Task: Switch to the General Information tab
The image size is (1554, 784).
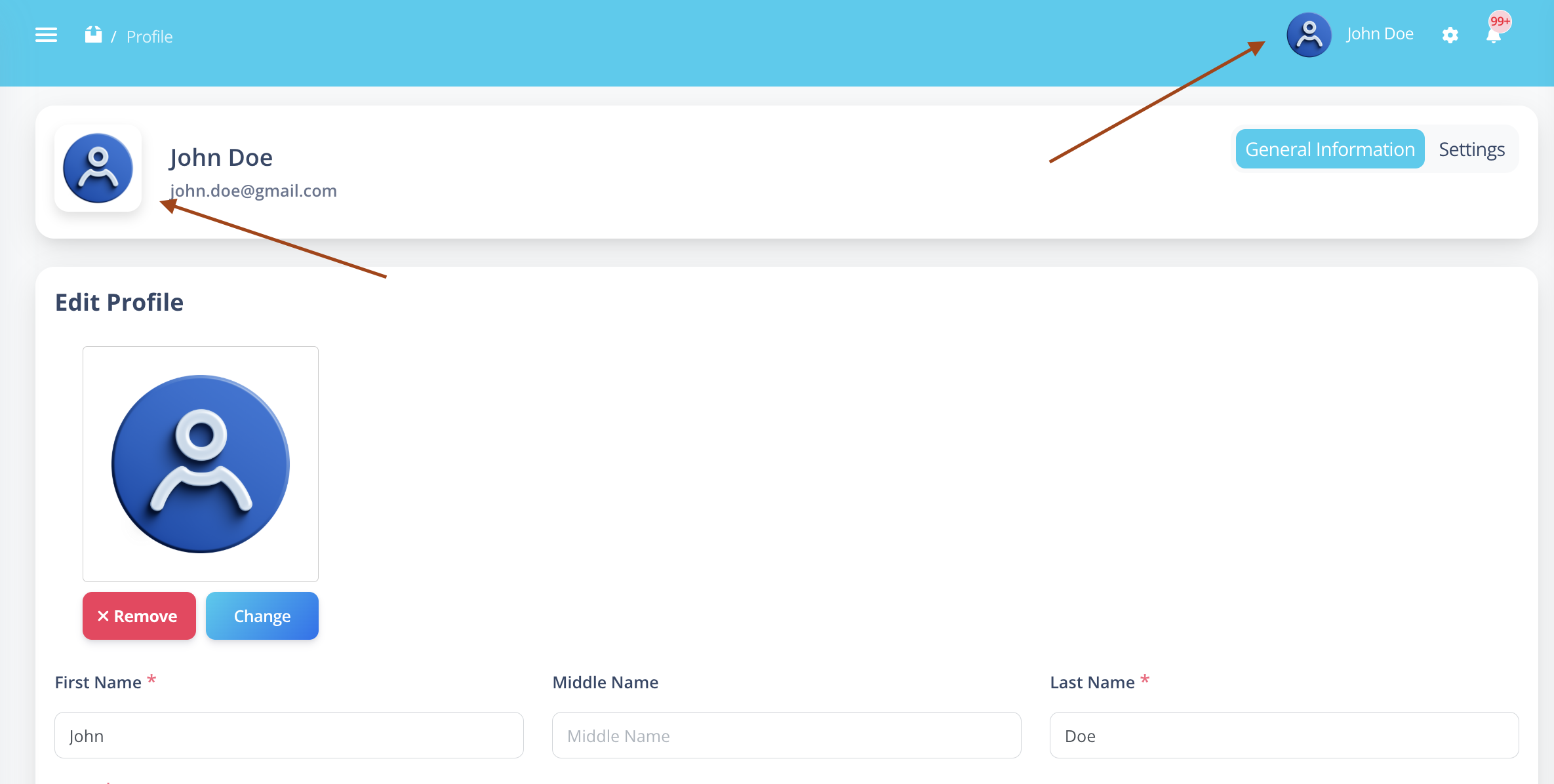Action: coord(1330,149)
